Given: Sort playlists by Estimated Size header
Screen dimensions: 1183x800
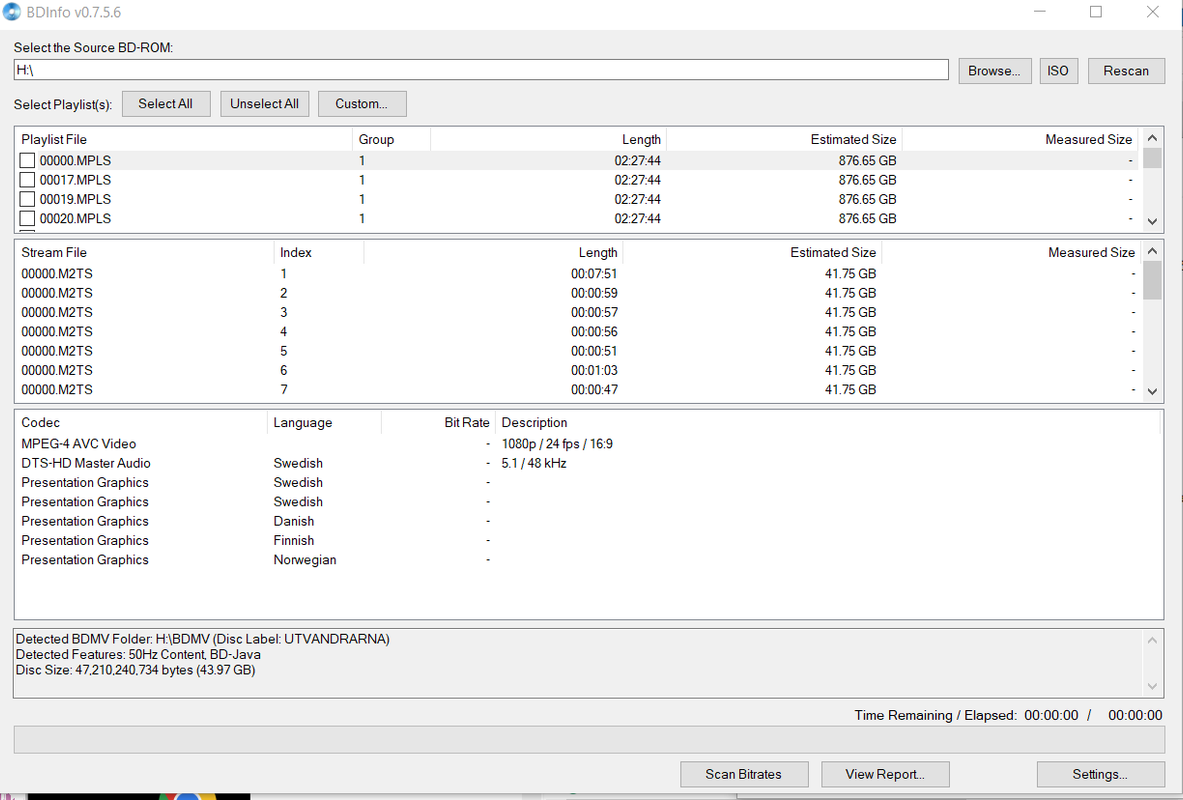Looking at the screenshot, I should click(785, 140).
